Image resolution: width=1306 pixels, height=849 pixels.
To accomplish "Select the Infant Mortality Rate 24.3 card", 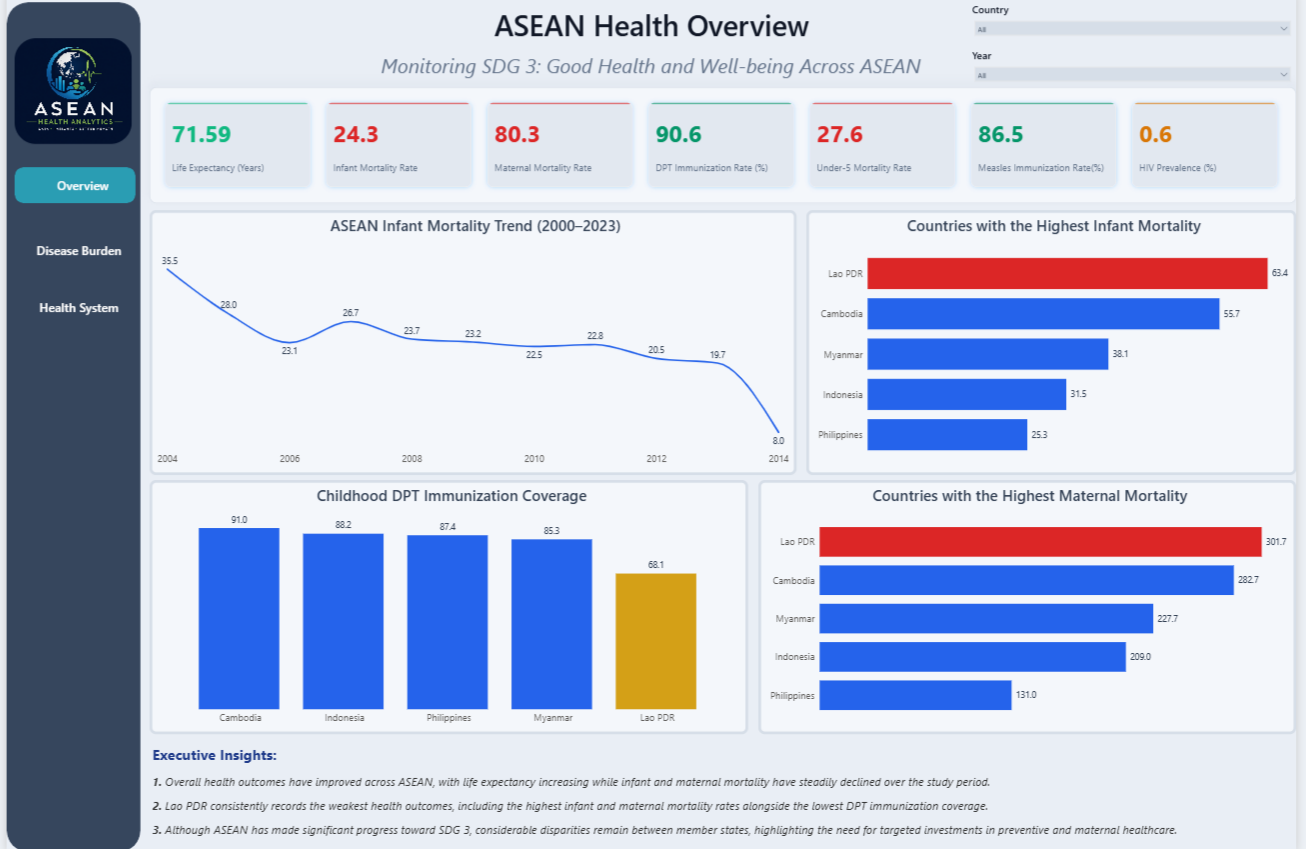I will [x=399, y=145].
